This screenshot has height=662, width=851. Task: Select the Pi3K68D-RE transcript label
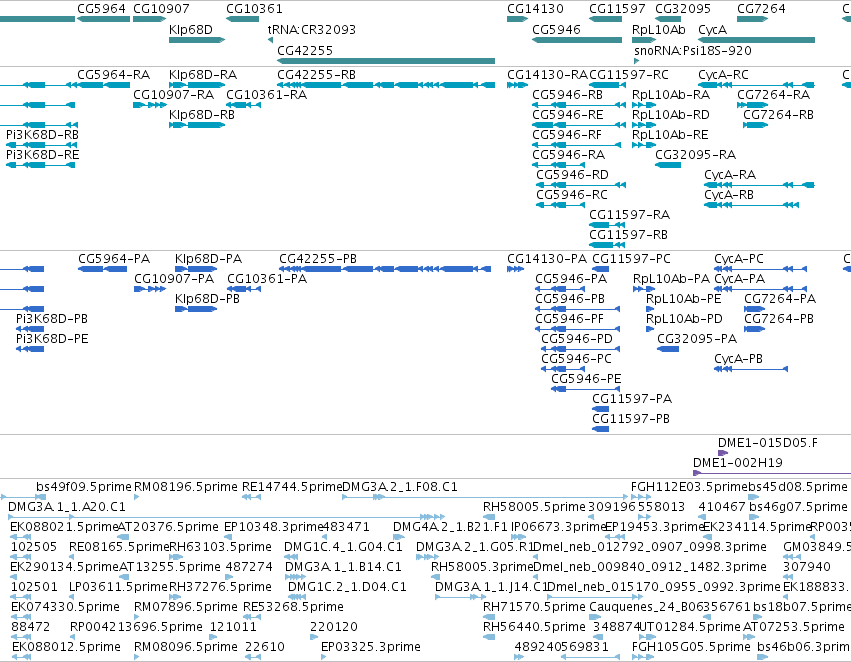click(42, 155)
